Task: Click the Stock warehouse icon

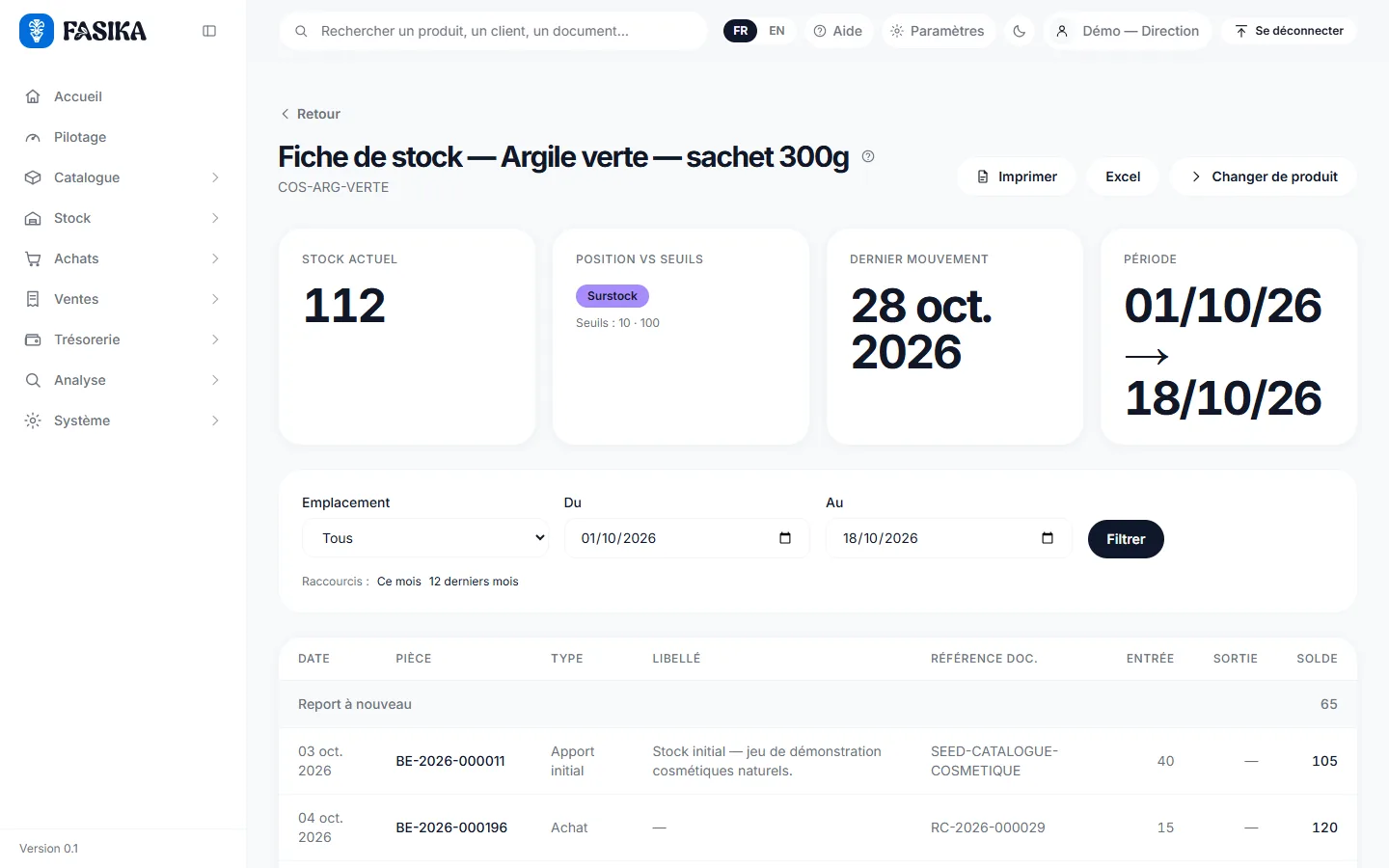Action: (33, 218)
